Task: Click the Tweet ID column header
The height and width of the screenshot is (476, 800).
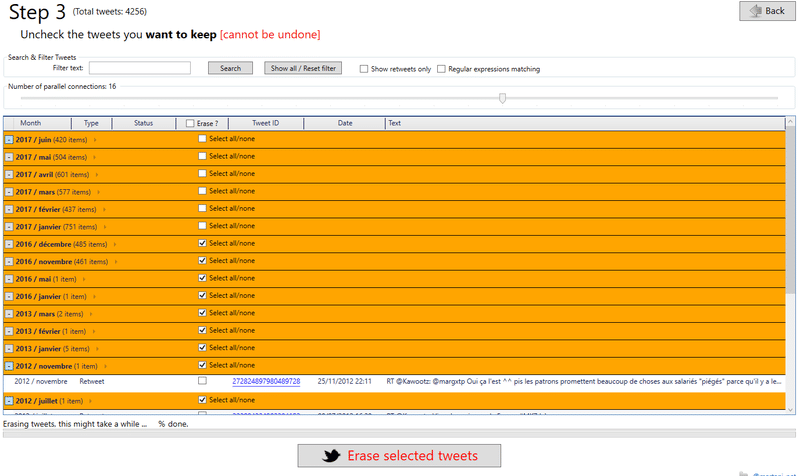Action: tap(265, 123)
